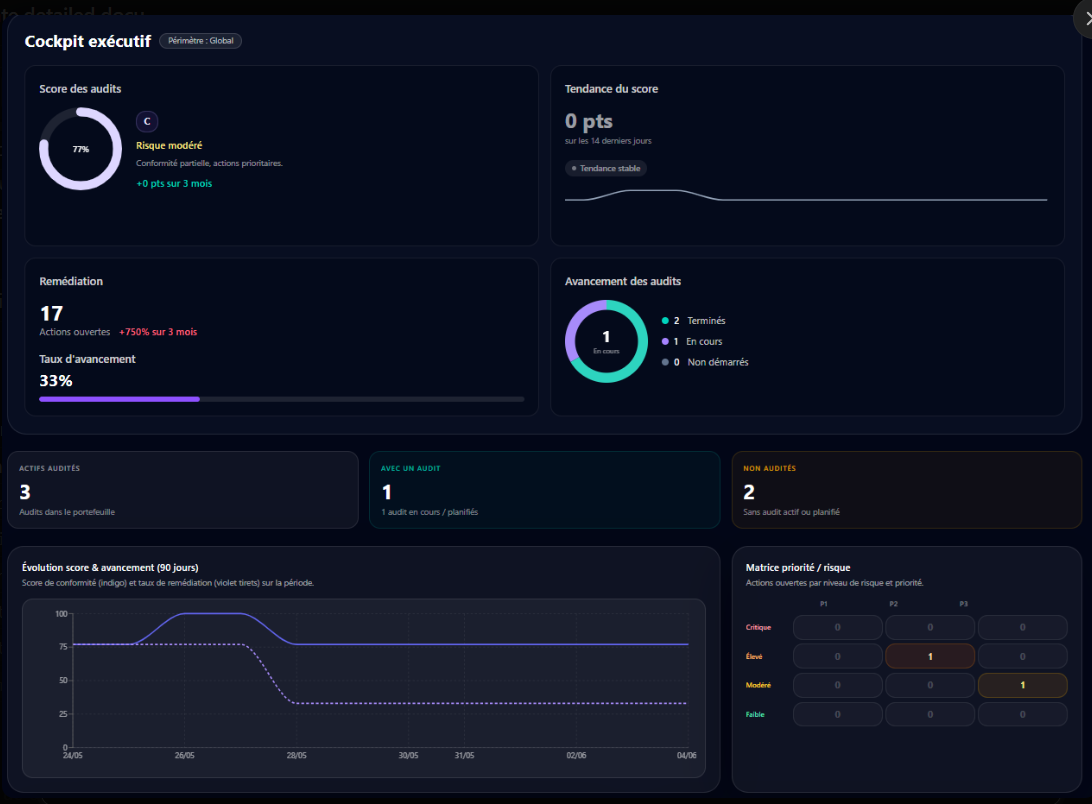Click the Élevé P3 matrix cell
The width and height of the screenshot is (1092, 804).
click(x=1022, y=656)
